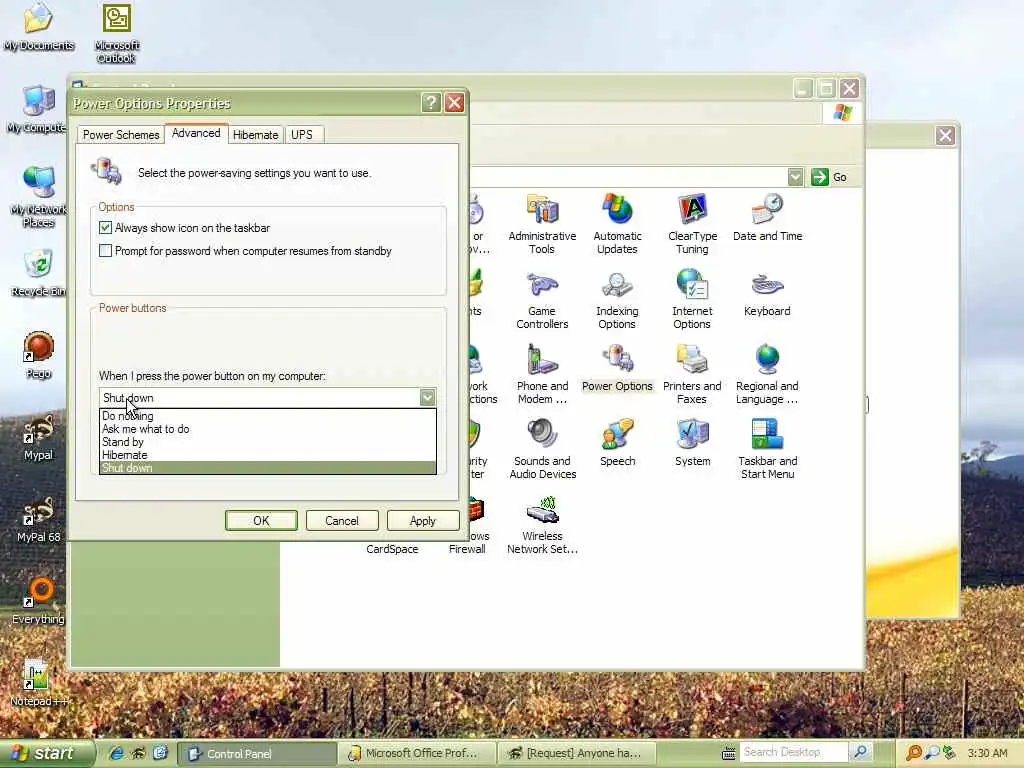The width and height of the screenshot is (1024, 768).
Task: Open Phone and Modem options
Action: coord(542,374)
